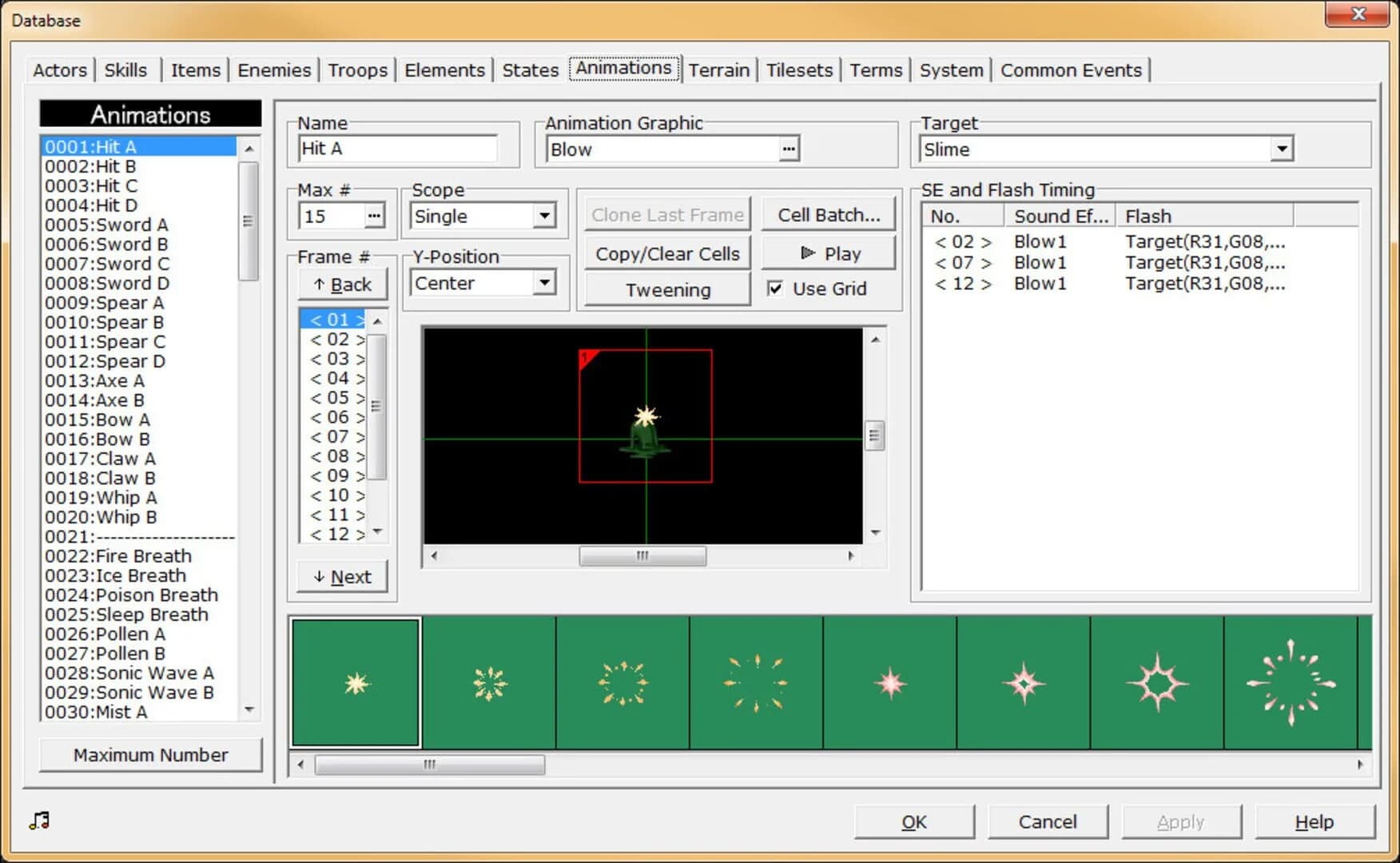Select frame 07 in the Frame list

tap(336, 436)
